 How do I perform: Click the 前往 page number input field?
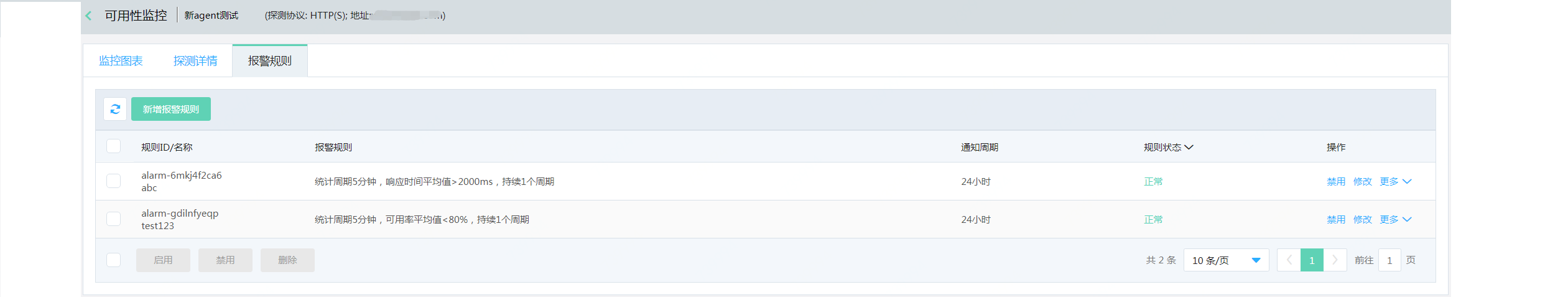[1389, 260]
